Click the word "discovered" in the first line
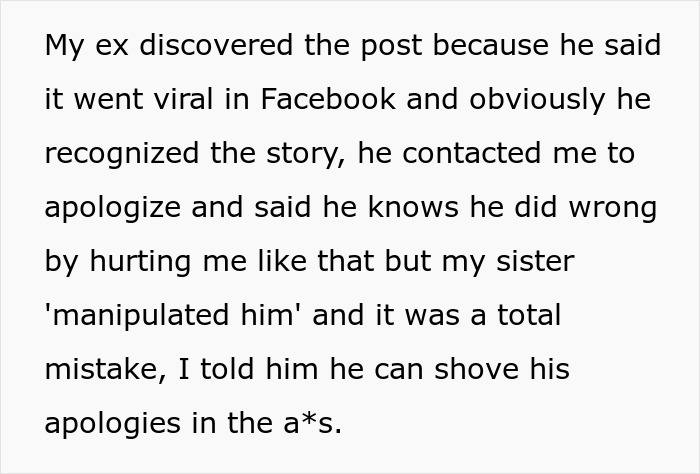 (x=191, y=47)
